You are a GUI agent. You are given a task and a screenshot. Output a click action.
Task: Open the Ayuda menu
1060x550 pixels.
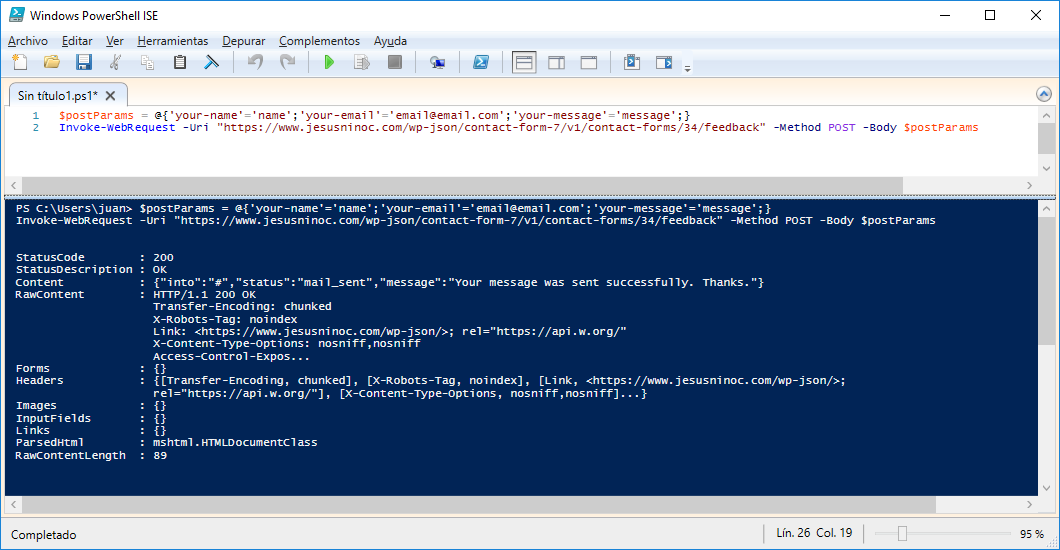(x=390, y=41)
